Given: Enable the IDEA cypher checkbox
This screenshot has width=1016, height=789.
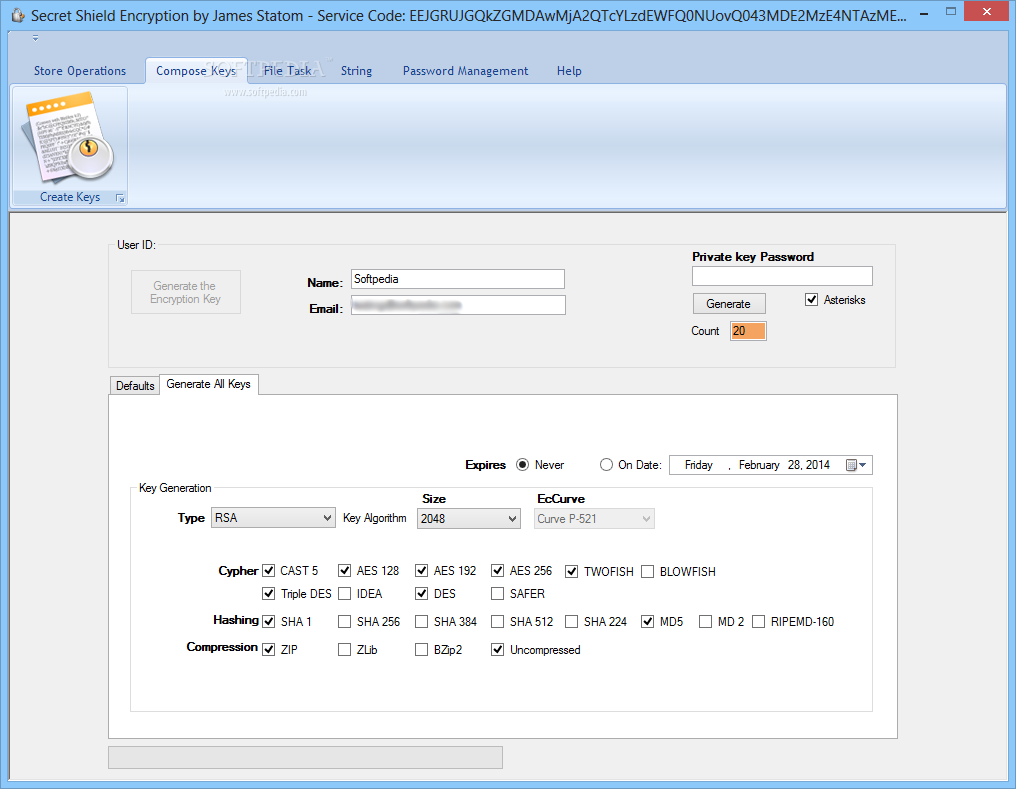Looking at the screenshot, I should [345, 593].
